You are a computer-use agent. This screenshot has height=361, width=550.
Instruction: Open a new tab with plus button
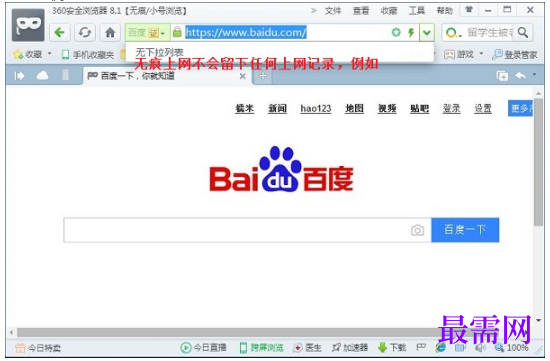pos(263,76)
